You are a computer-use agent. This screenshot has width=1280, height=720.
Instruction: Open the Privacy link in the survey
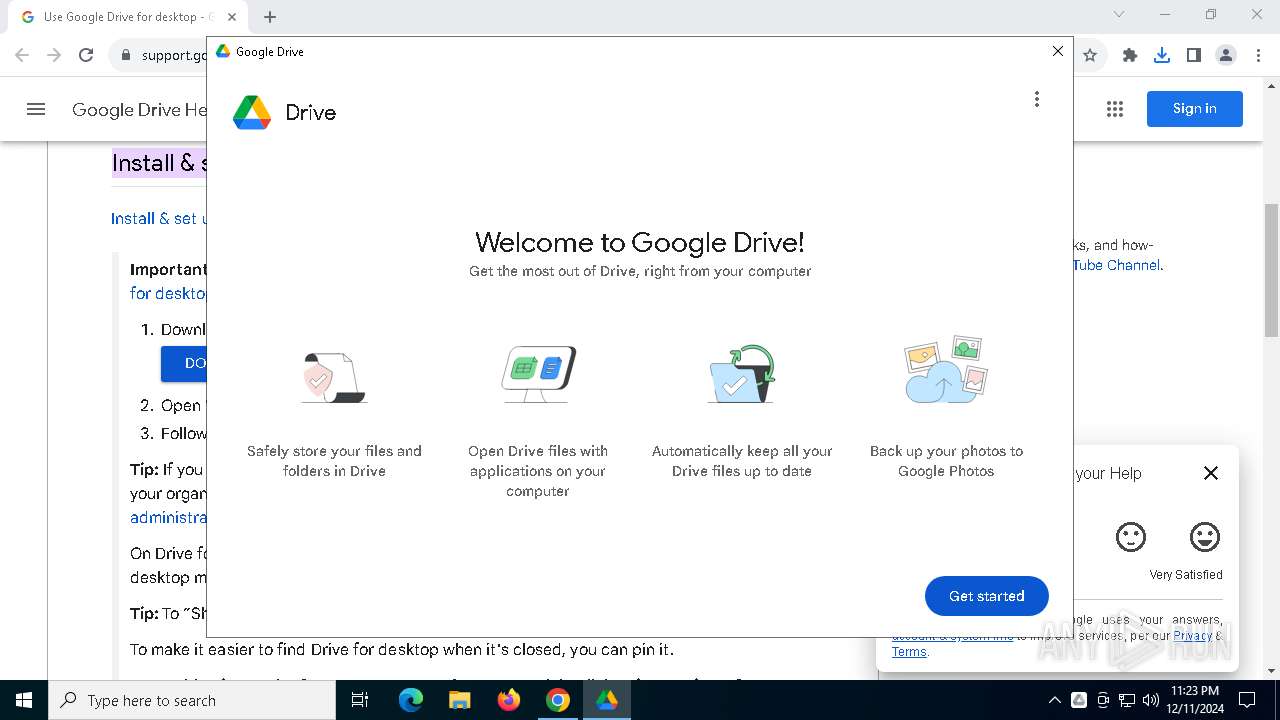[x=1192, y=635]
